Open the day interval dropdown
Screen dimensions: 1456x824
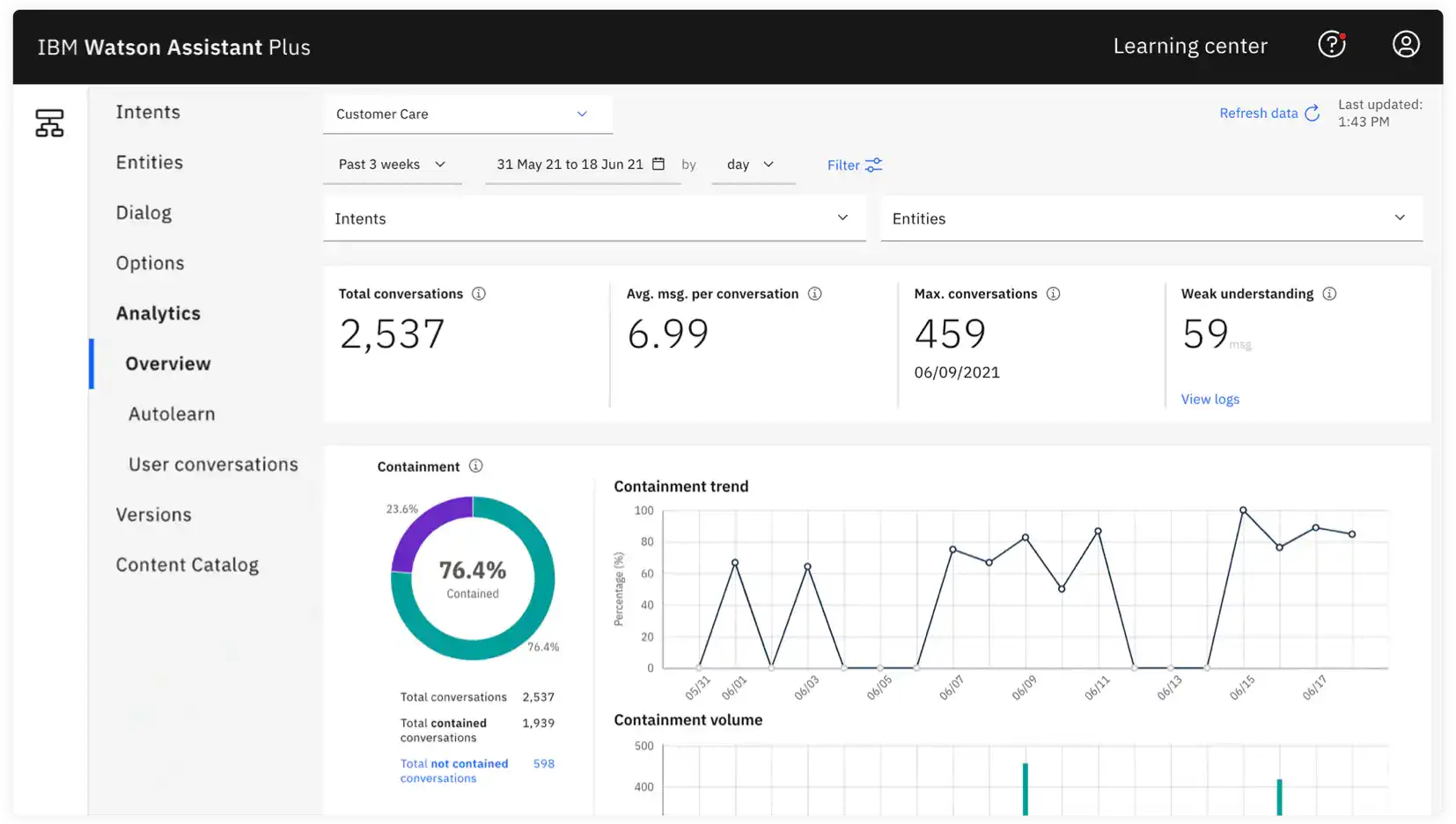[x=753, y=165]
